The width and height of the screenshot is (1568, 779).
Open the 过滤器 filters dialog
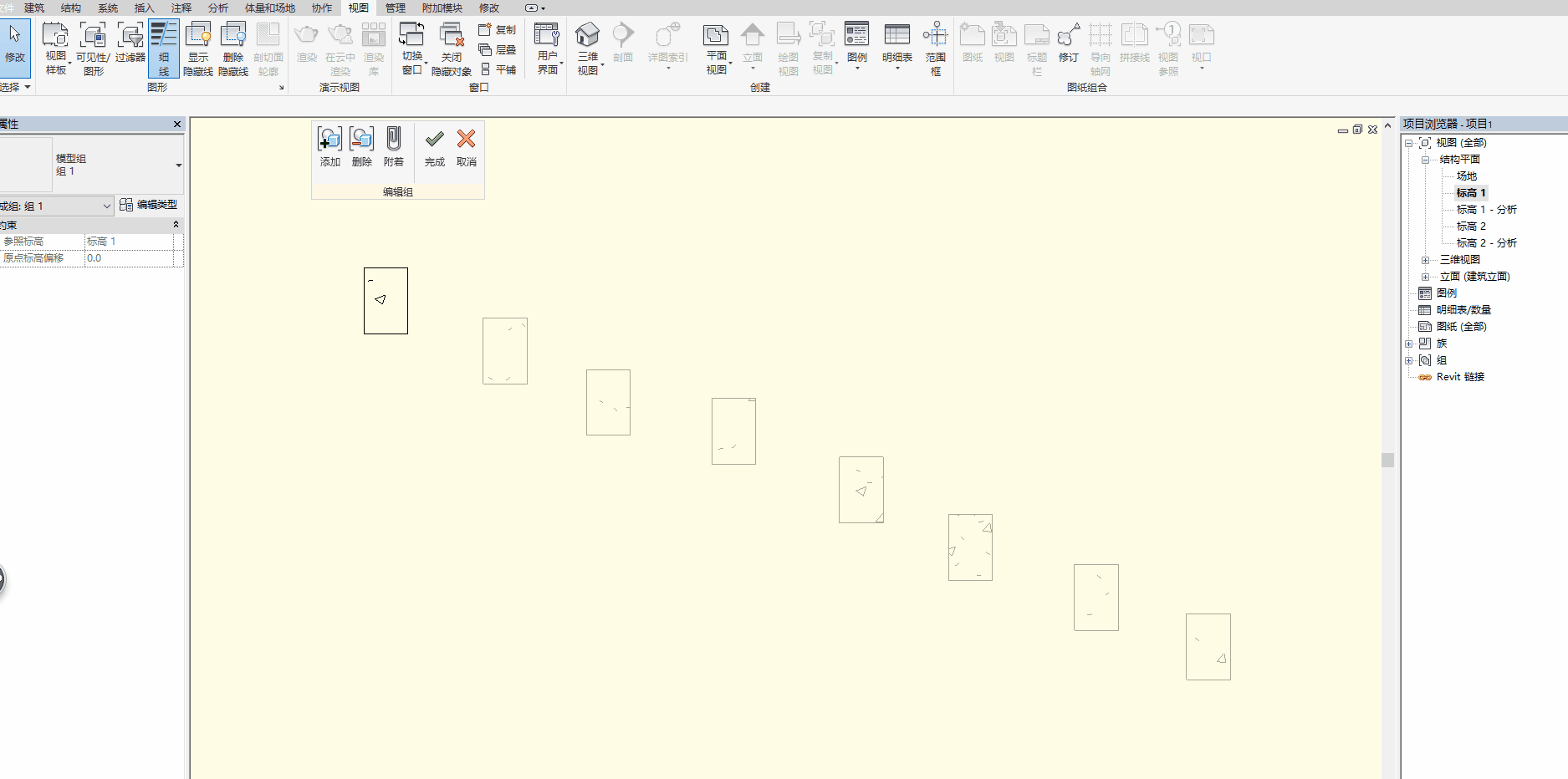tap(130, 43)
